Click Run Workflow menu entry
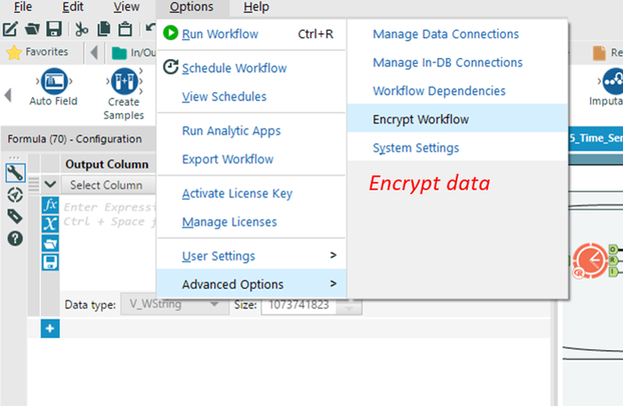623x406 pixels. pos(220,34)
